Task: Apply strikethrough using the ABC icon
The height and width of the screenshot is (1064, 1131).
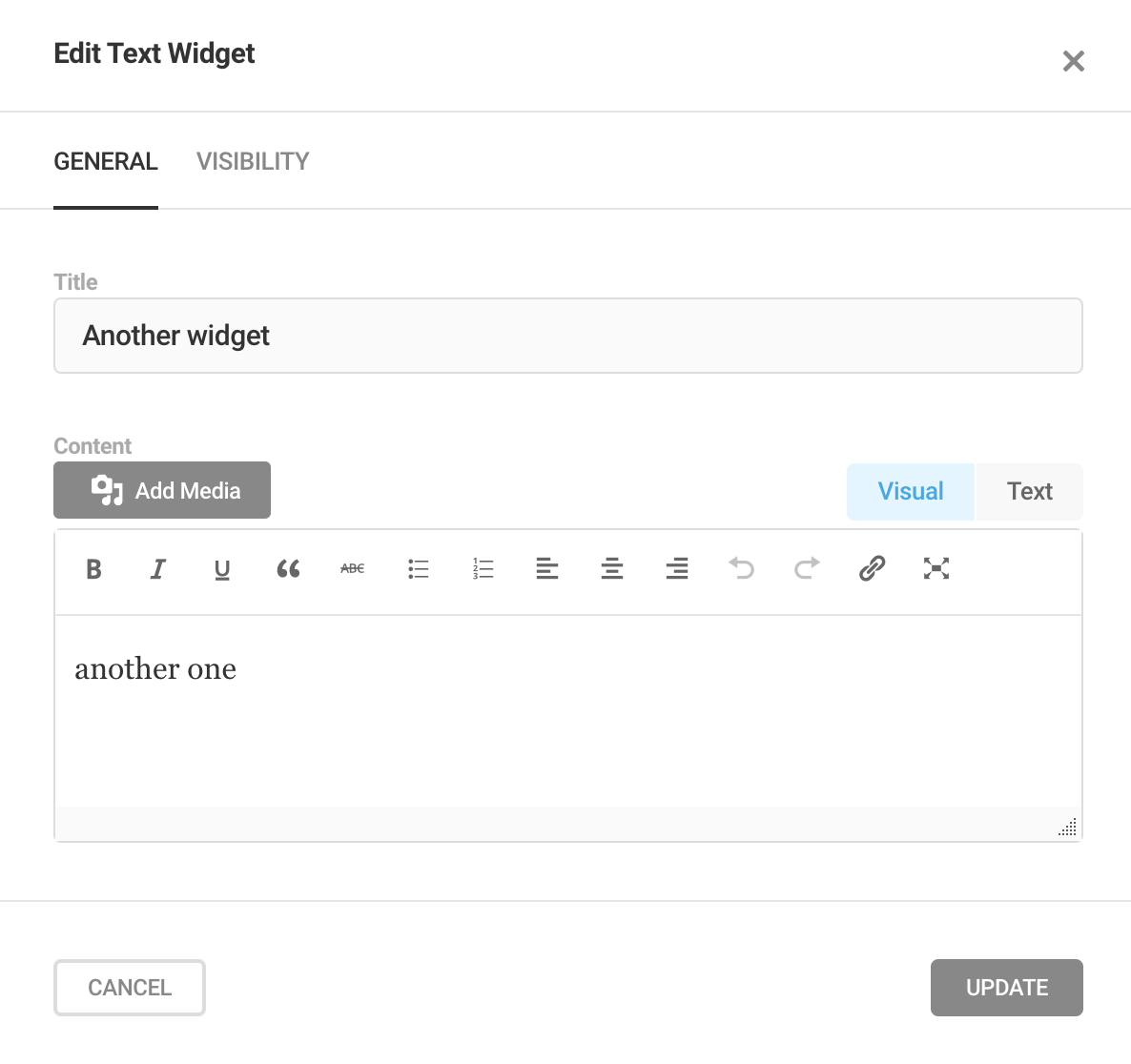Action: click(352, 569)
